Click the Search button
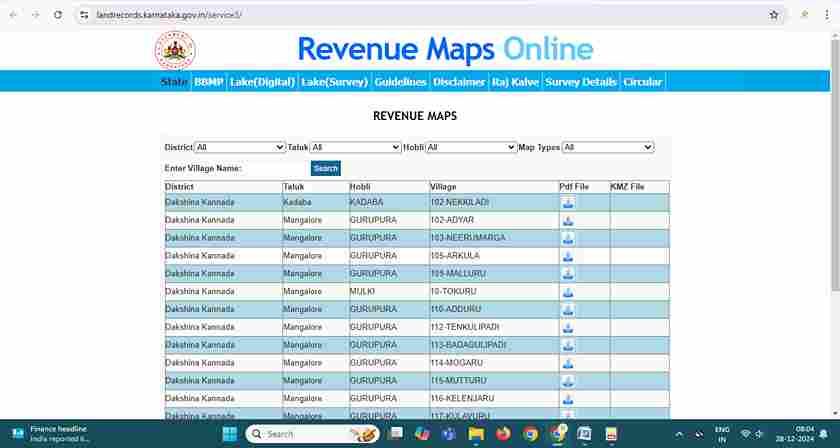Viewport: 840px width, 448px height. click(325, 168)
